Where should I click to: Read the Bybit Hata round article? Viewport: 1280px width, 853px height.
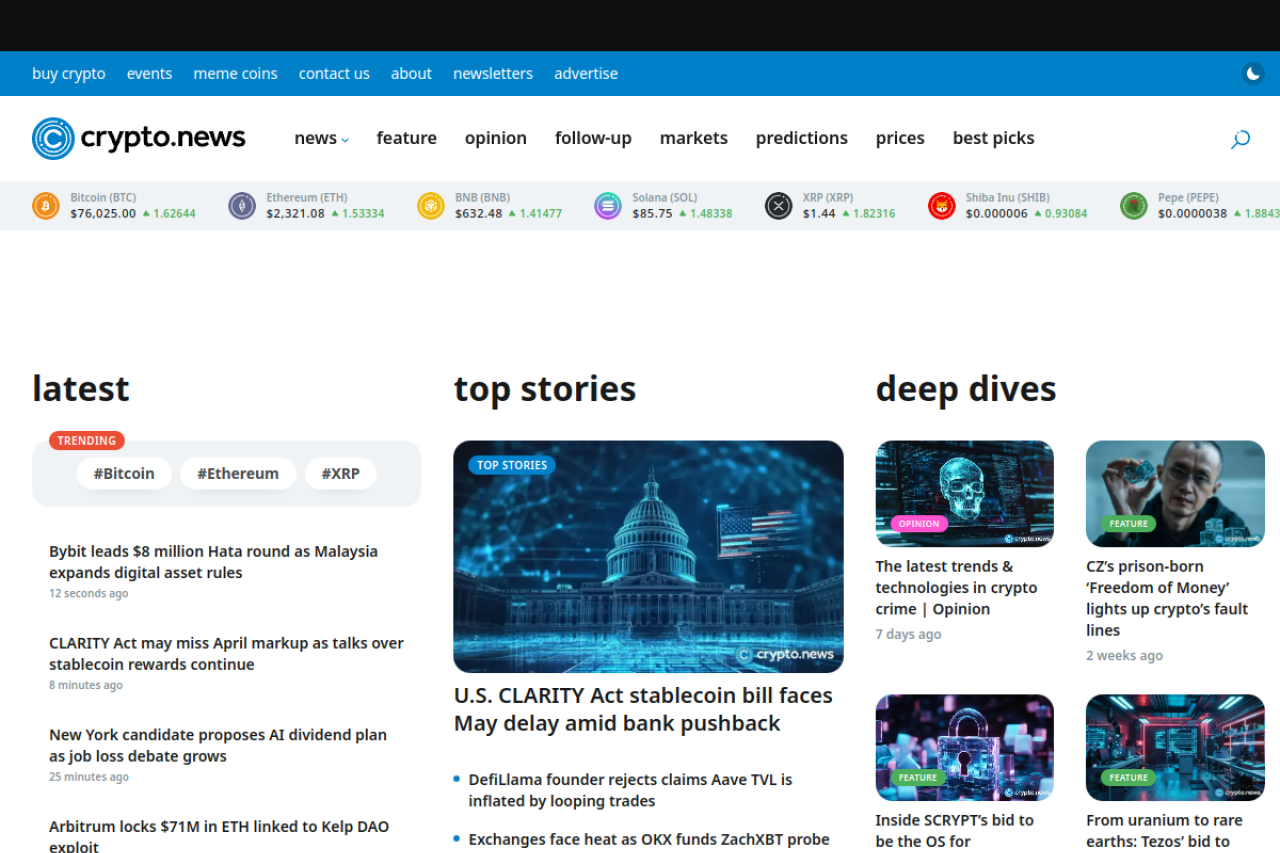213,562
